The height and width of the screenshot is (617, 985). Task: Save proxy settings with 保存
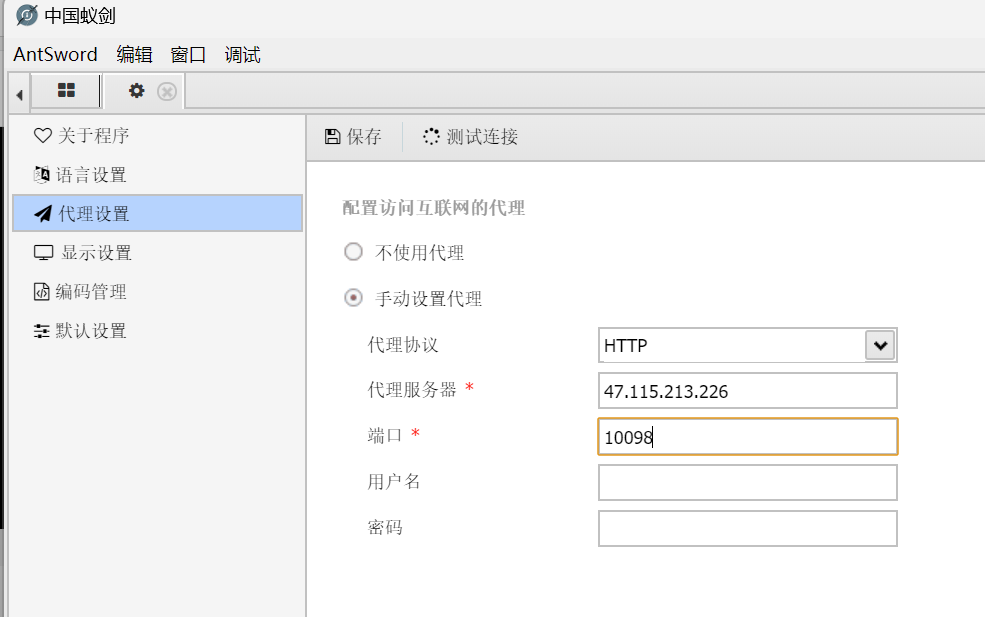(x=353, y=136)
